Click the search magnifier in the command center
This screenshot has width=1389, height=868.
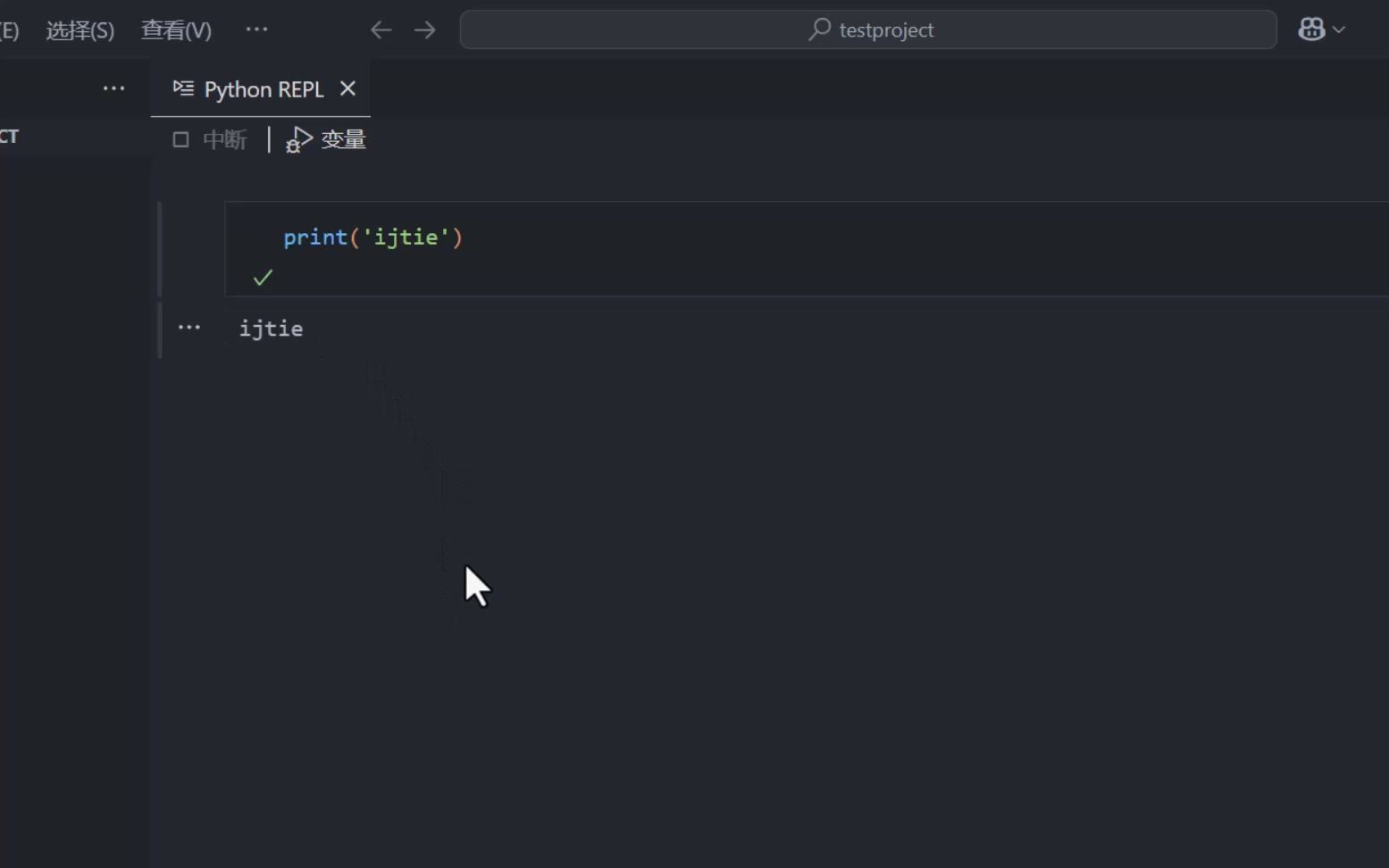(818, 29)
